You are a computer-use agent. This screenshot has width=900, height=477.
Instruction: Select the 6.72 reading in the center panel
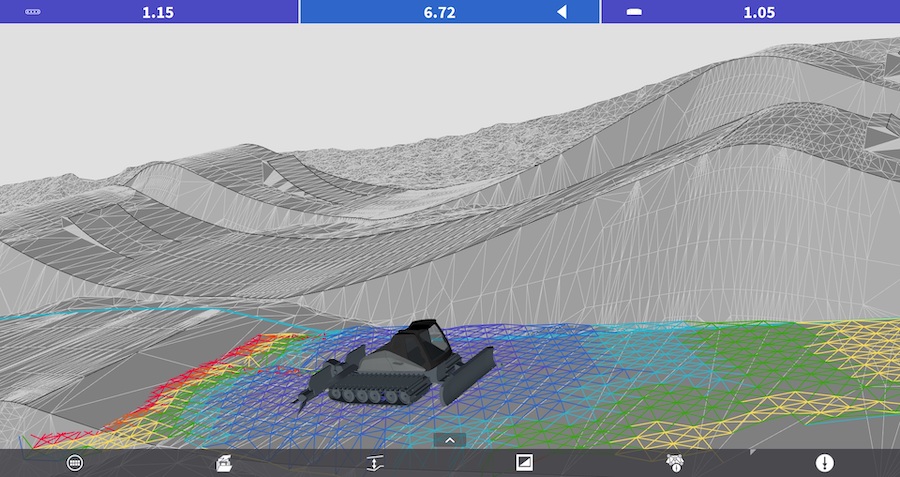pyautogui.click(x=440, y=12)
